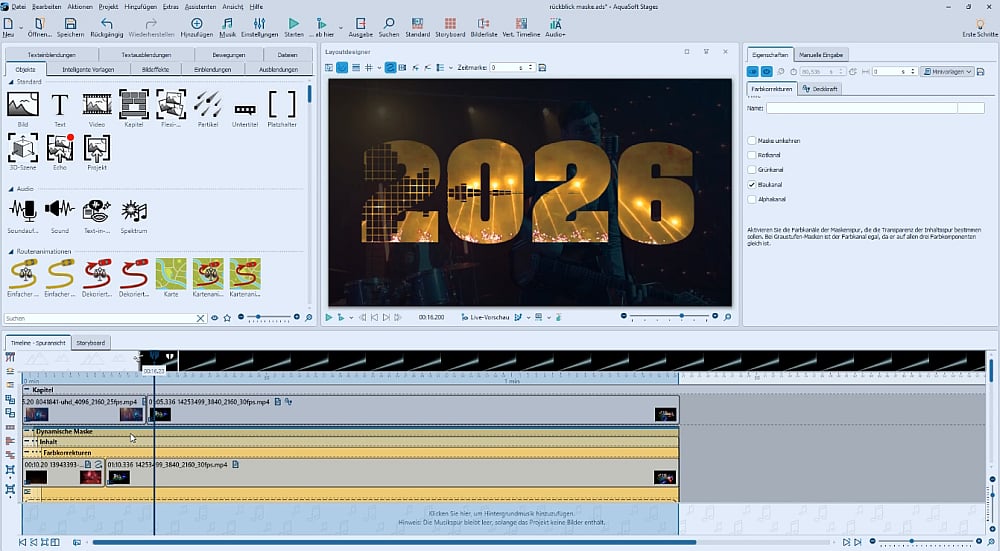
Task: Open the Assistenten menu
Action: [x=200, y=6]
